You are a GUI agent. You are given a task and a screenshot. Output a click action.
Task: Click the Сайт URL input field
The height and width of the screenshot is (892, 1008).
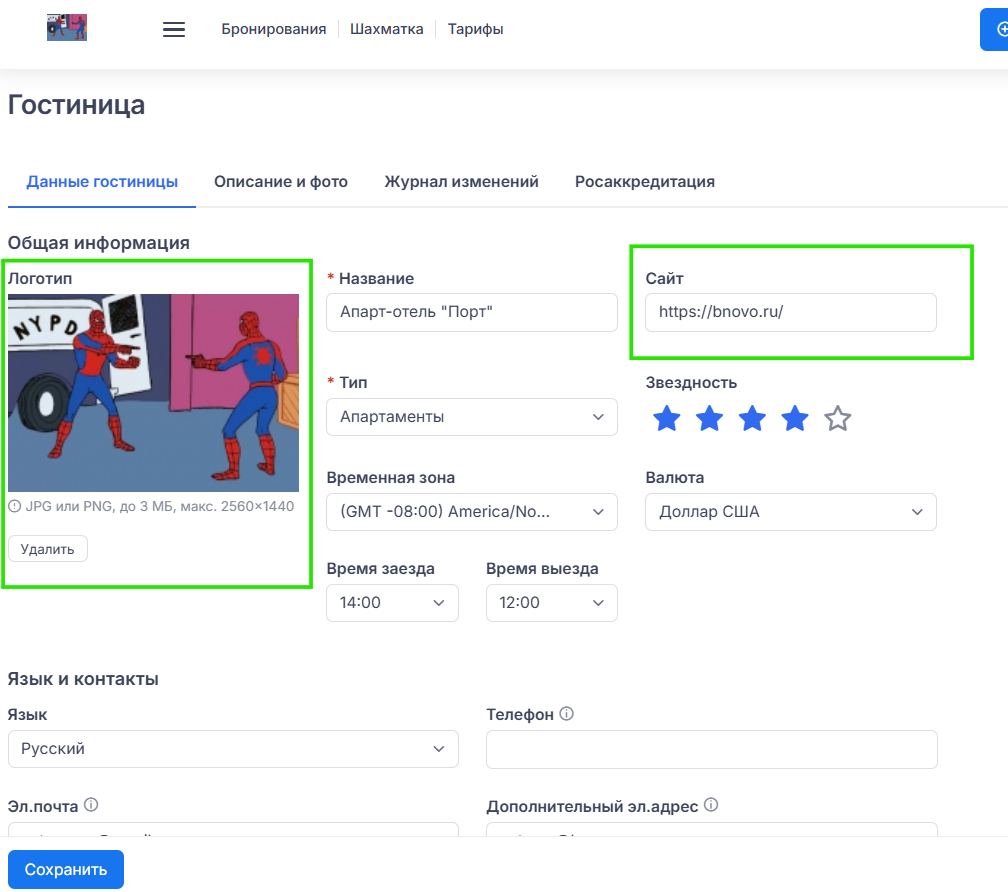(790, 312)
